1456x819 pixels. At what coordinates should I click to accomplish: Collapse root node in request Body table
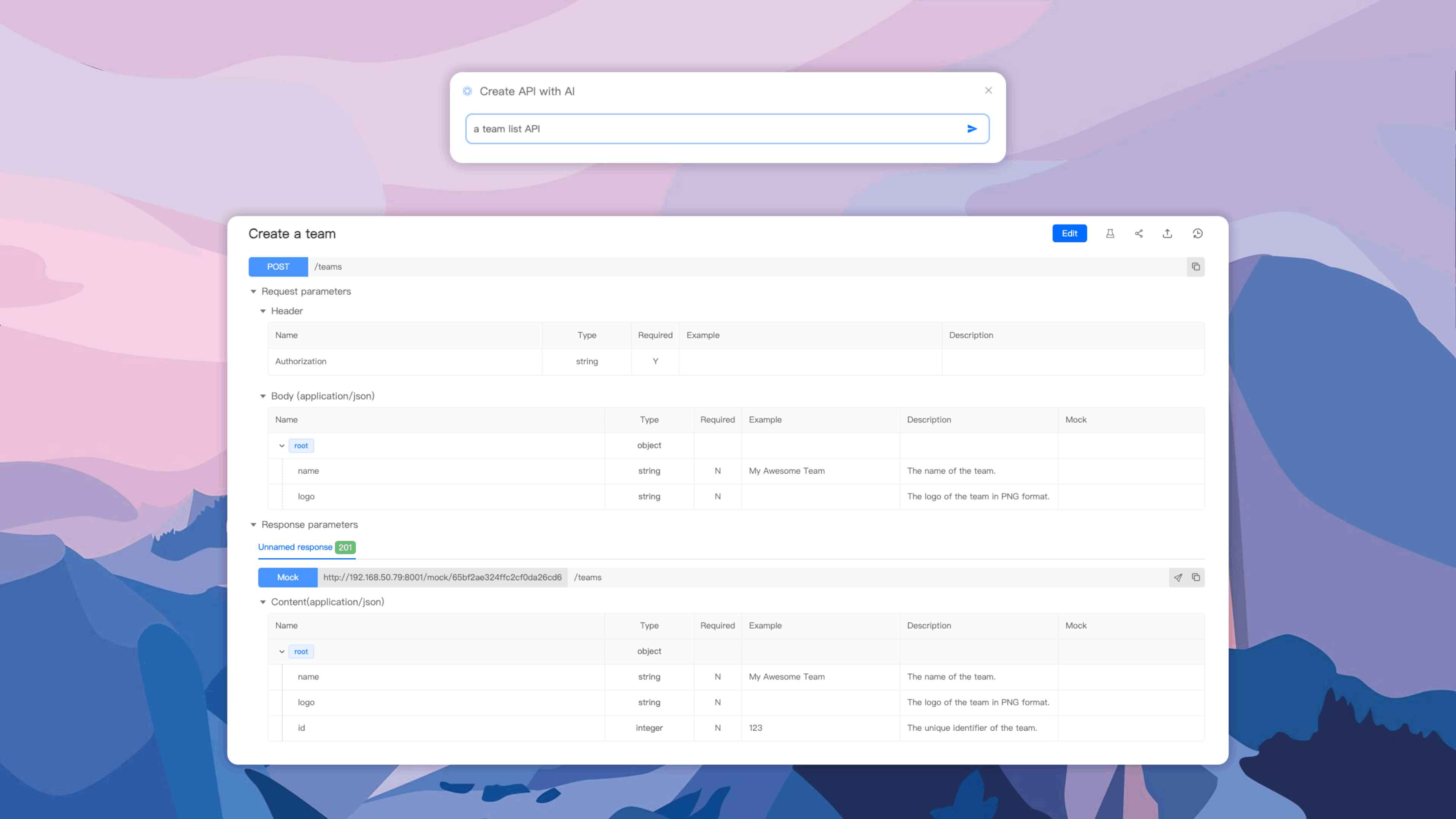[x=281, y=446]
